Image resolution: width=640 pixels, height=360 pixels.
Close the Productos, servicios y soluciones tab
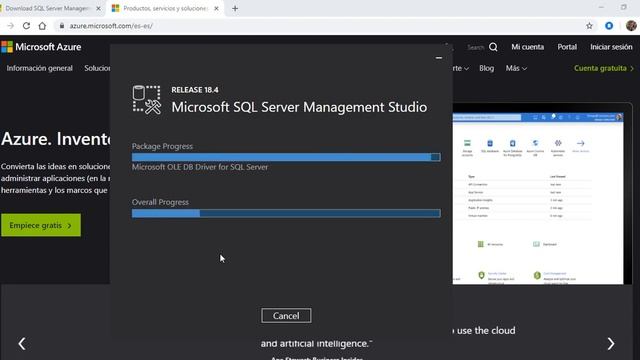coord(216,8)
